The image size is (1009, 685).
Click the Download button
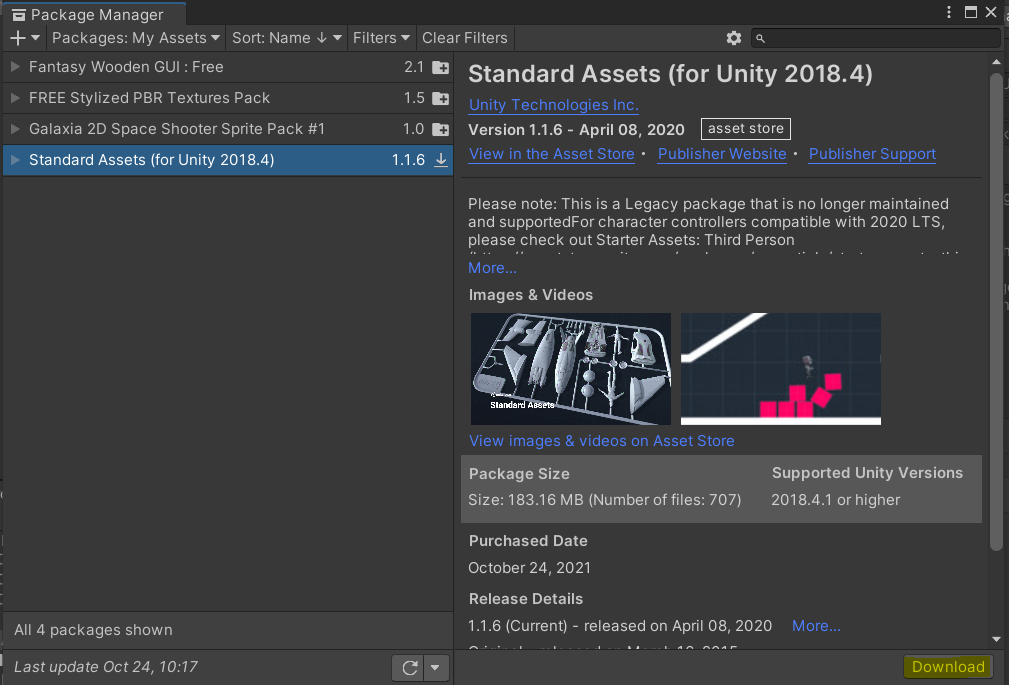(x=948, y=667)
